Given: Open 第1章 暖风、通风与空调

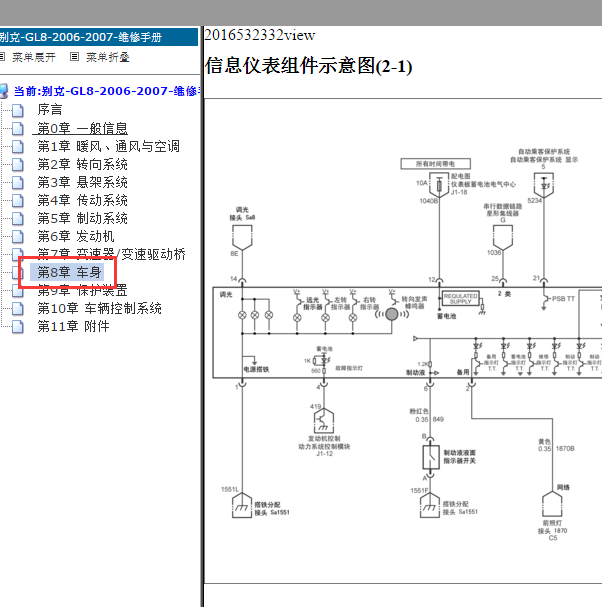Looking at the screenshot, I should tap(108, 146).
